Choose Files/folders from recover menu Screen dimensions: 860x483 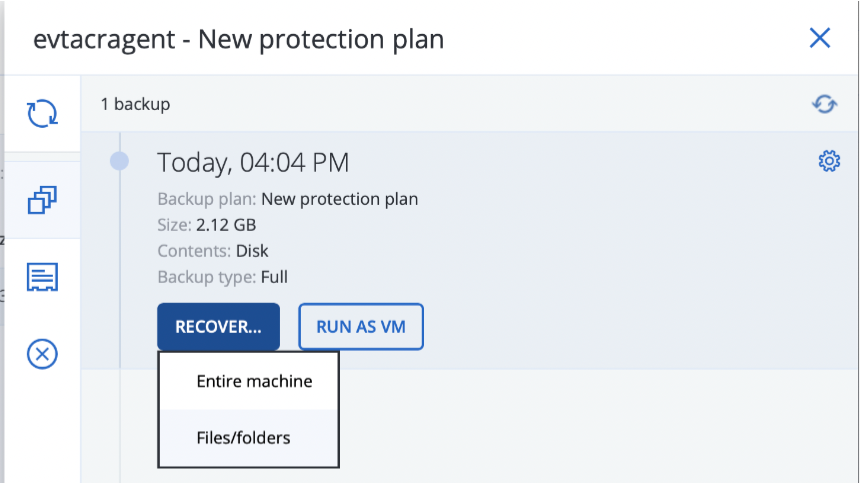pyautogui.click(x=243, y=438)
